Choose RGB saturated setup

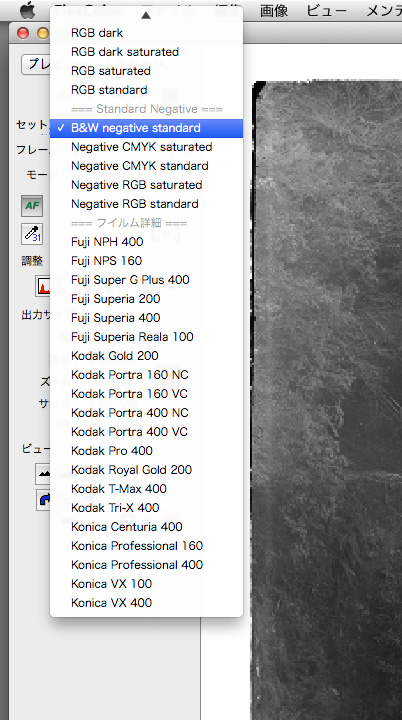(x=146, y=71)
